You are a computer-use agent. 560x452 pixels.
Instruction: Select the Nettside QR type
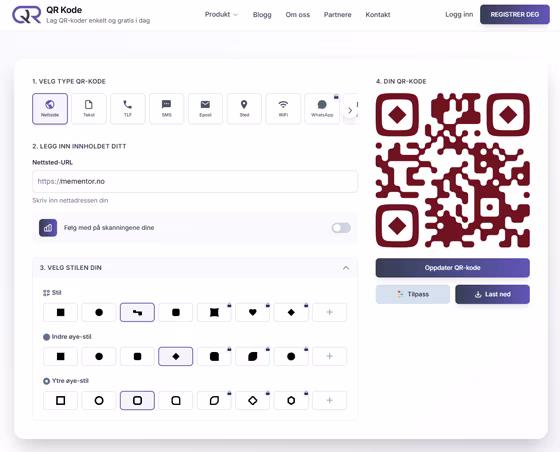(x=50, y=109)
